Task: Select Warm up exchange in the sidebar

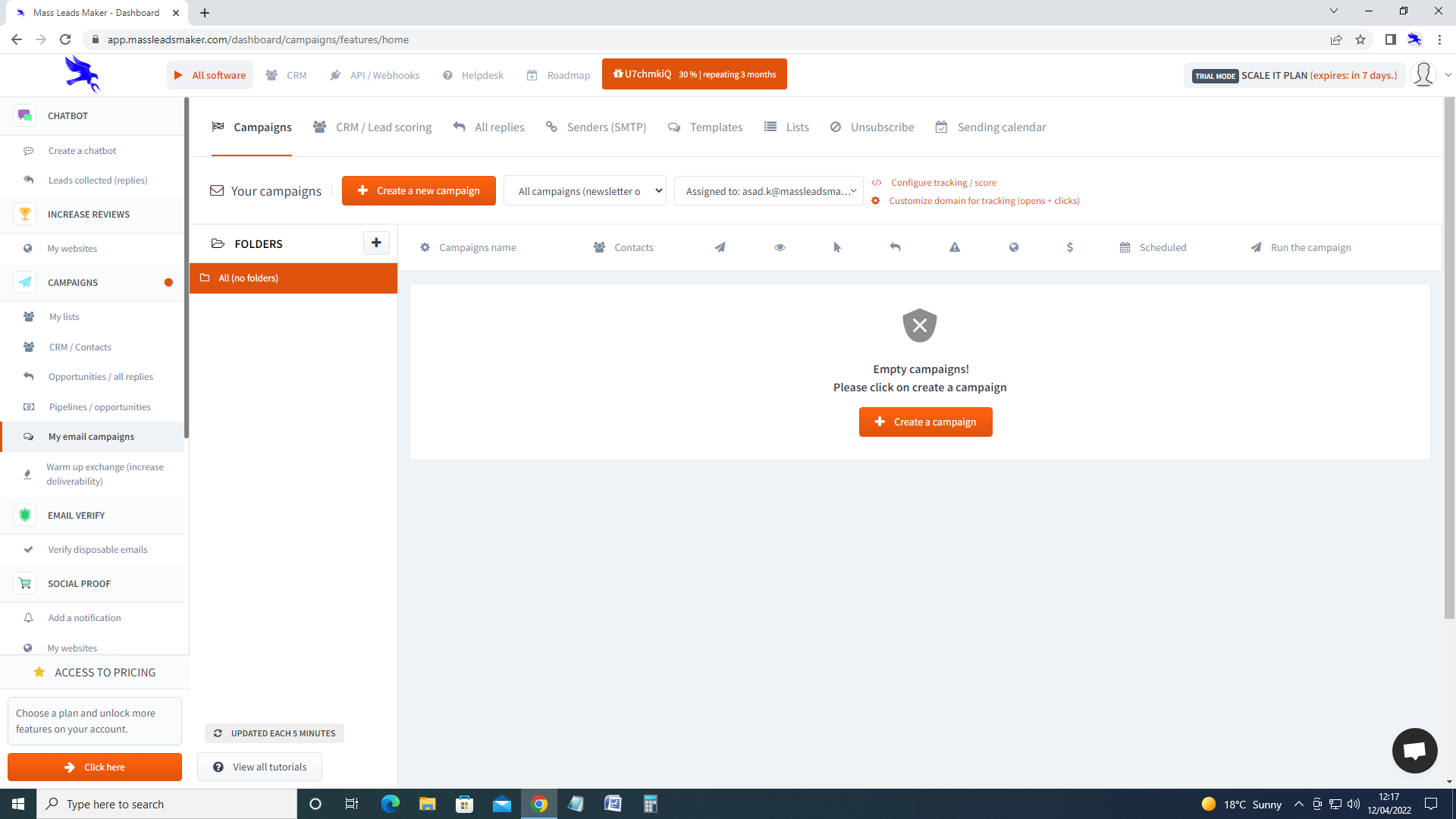Action: pyautogui.click(x=105, y=474)
